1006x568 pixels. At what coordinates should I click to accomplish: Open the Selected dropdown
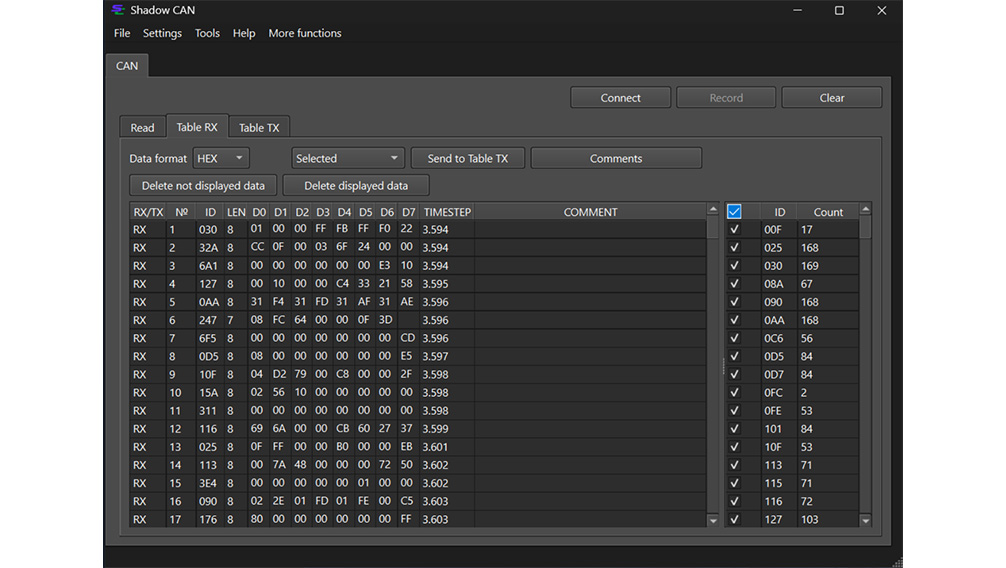pyautogui.click(x=347, y=158)
